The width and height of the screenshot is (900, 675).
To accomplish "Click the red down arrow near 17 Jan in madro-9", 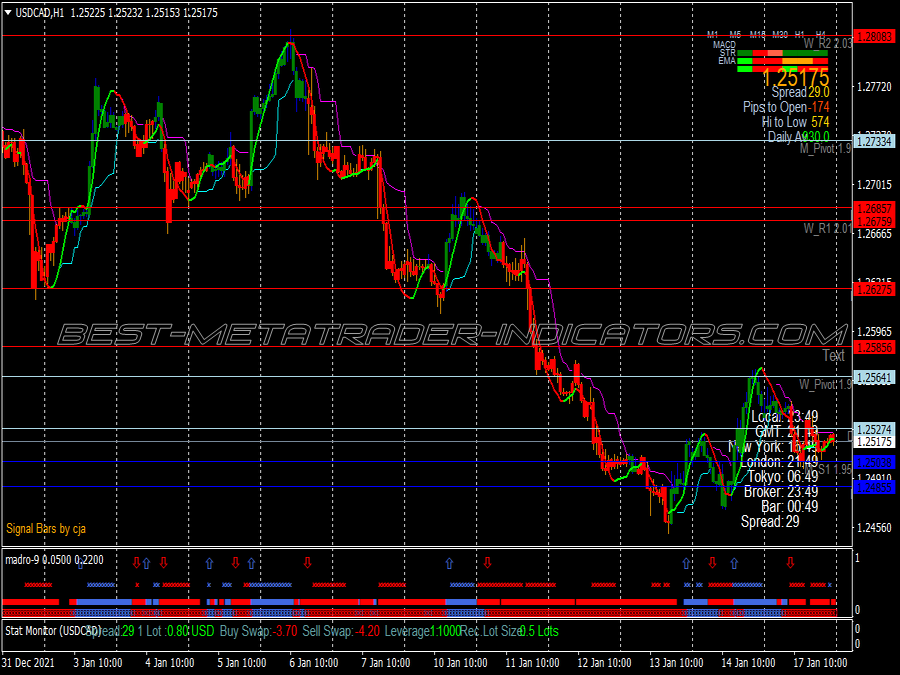I will (x=790, y=562).
